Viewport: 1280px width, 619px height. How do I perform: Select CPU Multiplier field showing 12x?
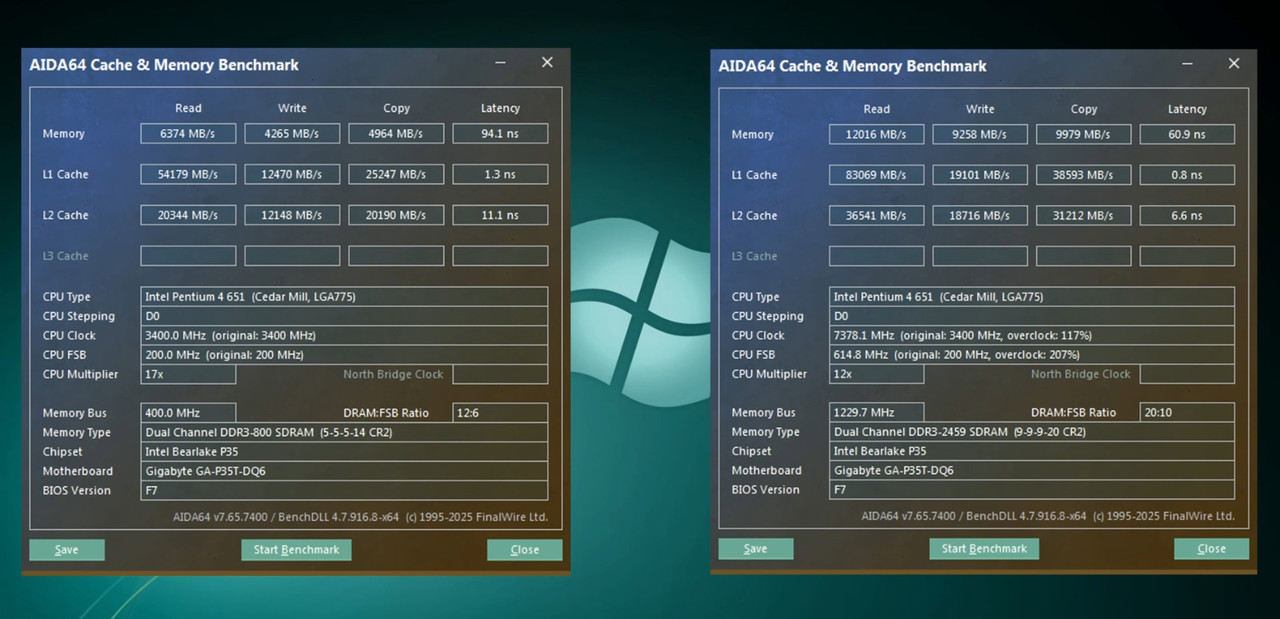tap(876, 374)
